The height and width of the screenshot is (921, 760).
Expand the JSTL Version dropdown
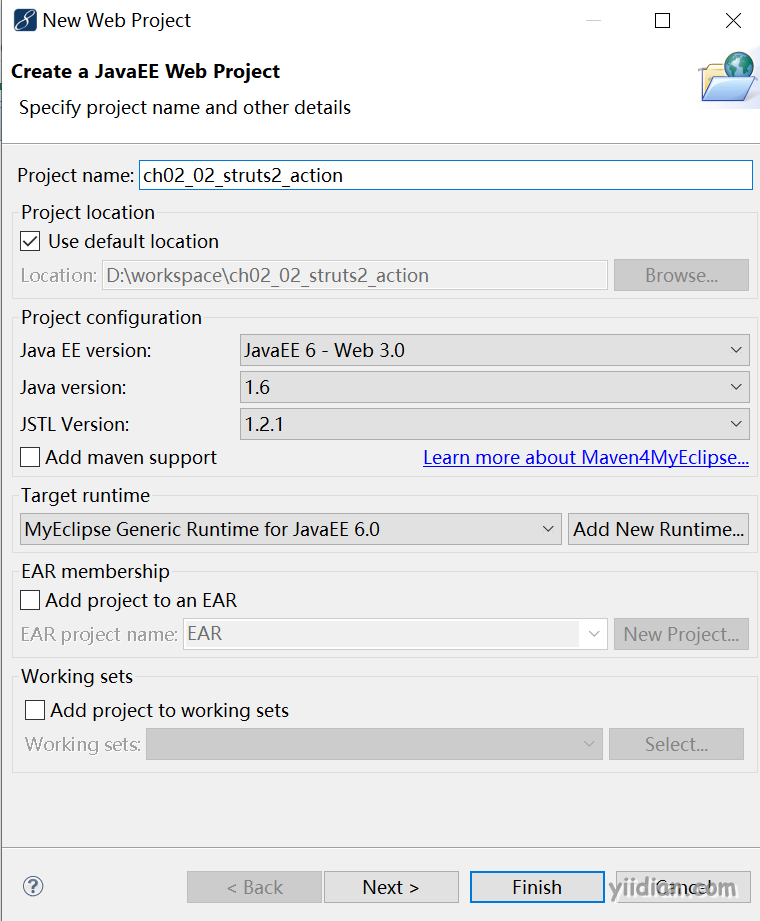[x=495, y=424]
